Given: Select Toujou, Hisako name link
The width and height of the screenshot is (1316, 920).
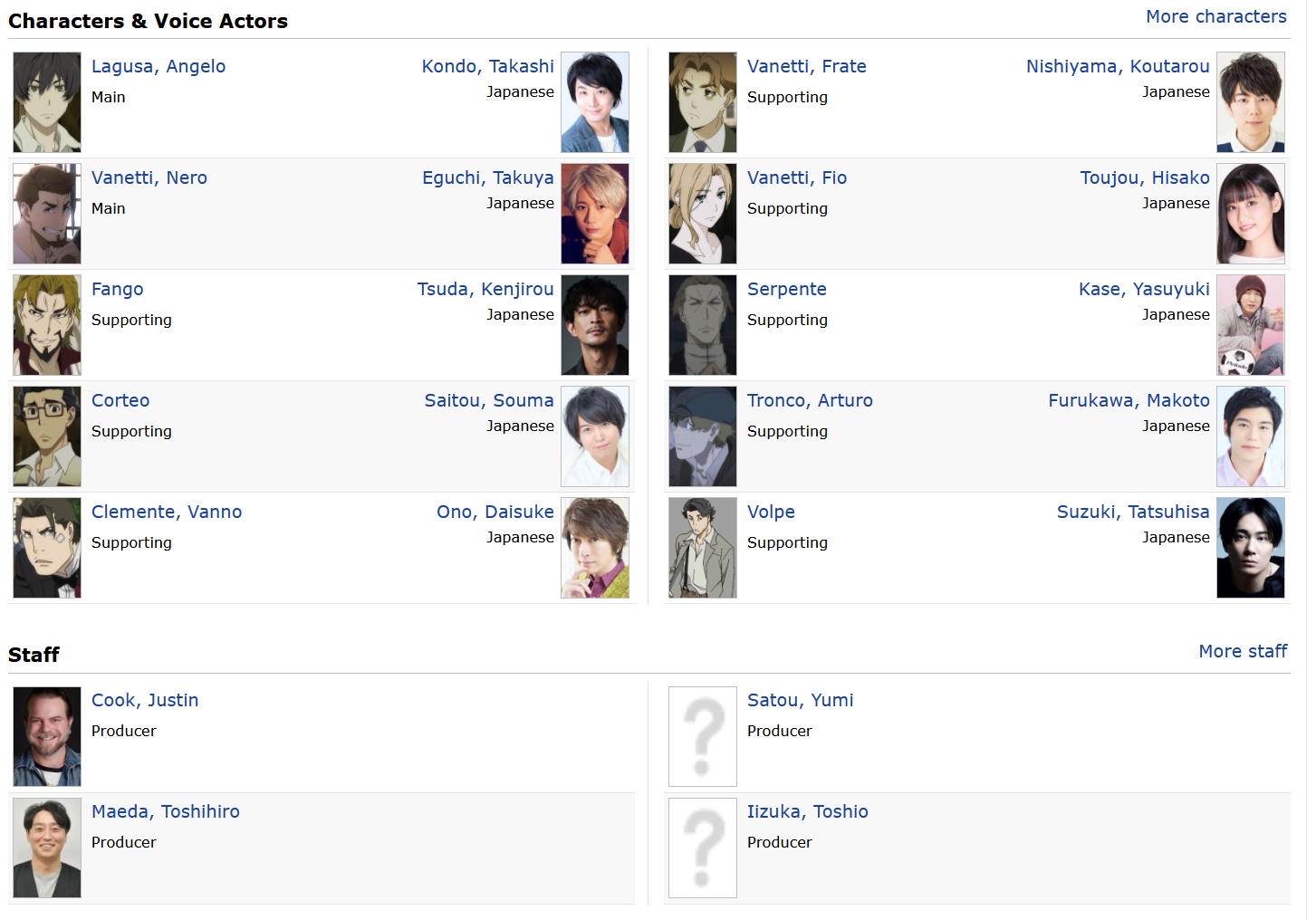Looking at the screenshot, I should click(1144, 177).
